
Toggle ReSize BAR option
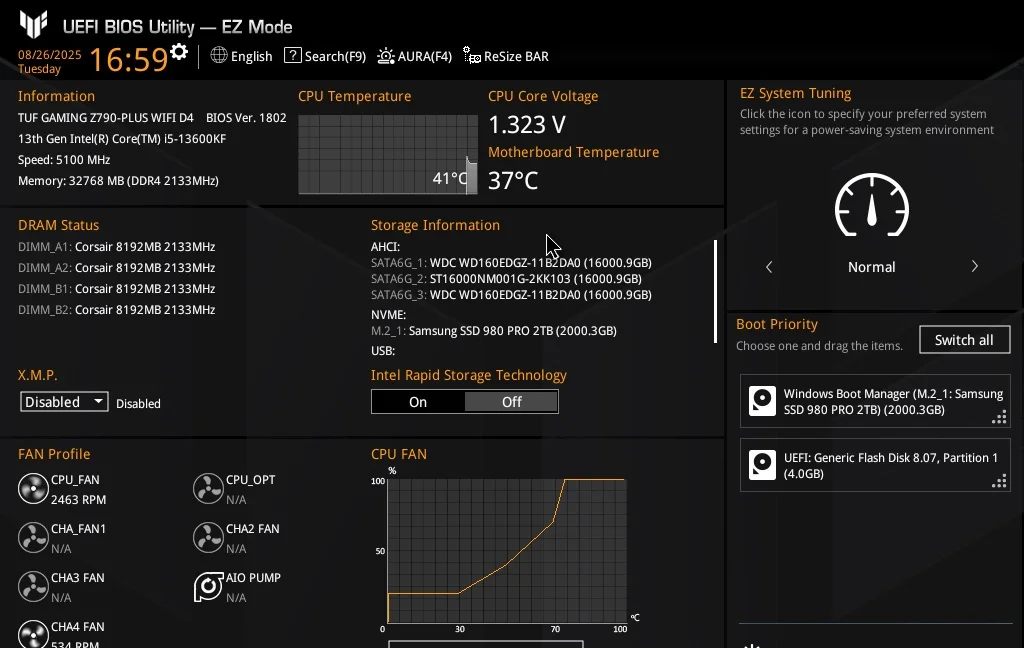(506, 56)
